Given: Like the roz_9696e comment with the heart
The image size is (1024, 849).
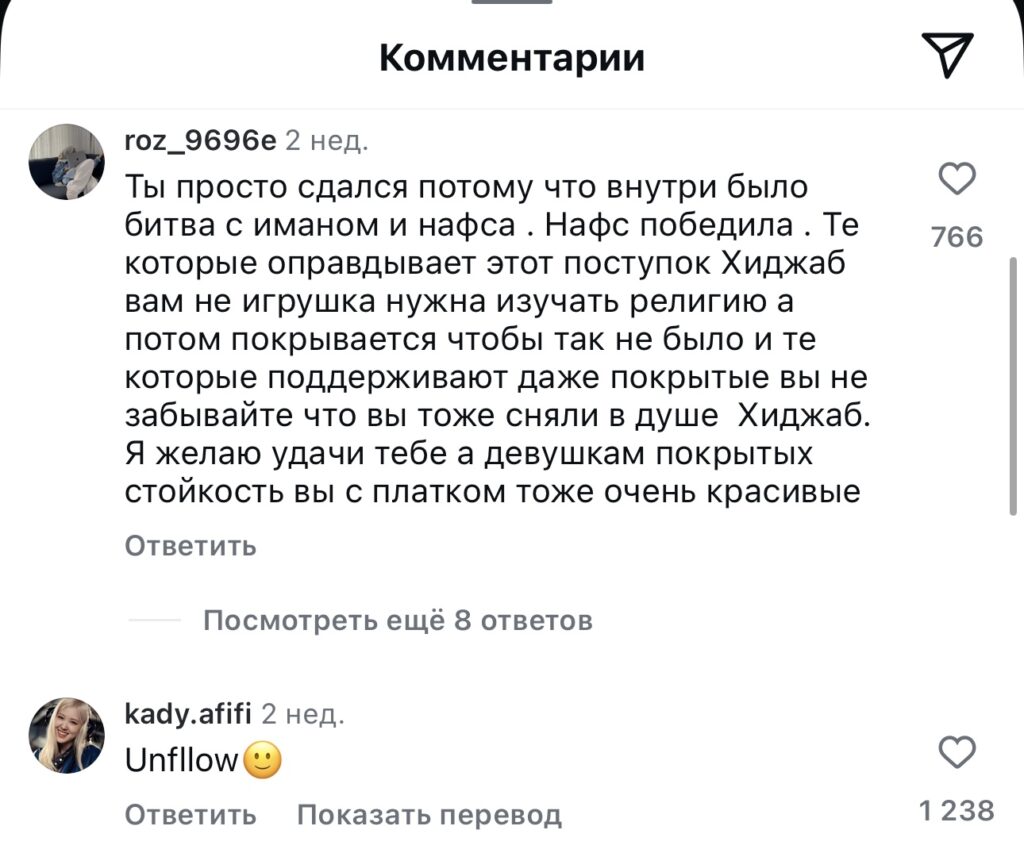Looking at the screenshot, I should 958,180.
